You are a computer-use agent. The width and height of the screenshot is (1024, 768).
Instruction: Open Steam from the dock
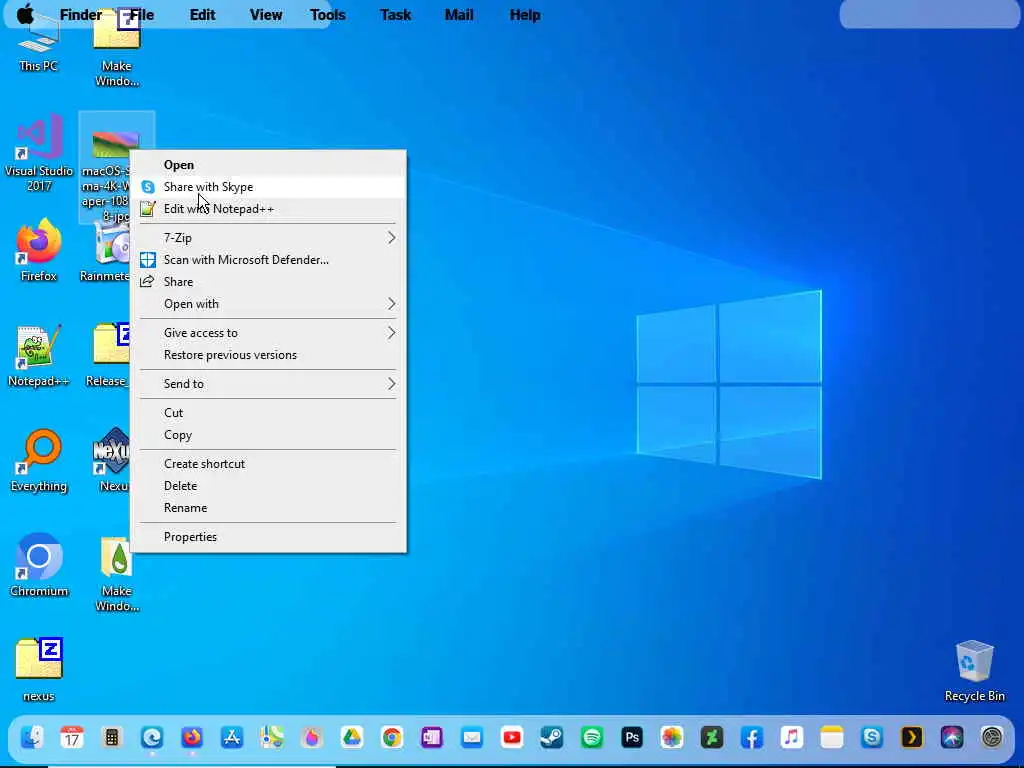(x=552, y=737)
